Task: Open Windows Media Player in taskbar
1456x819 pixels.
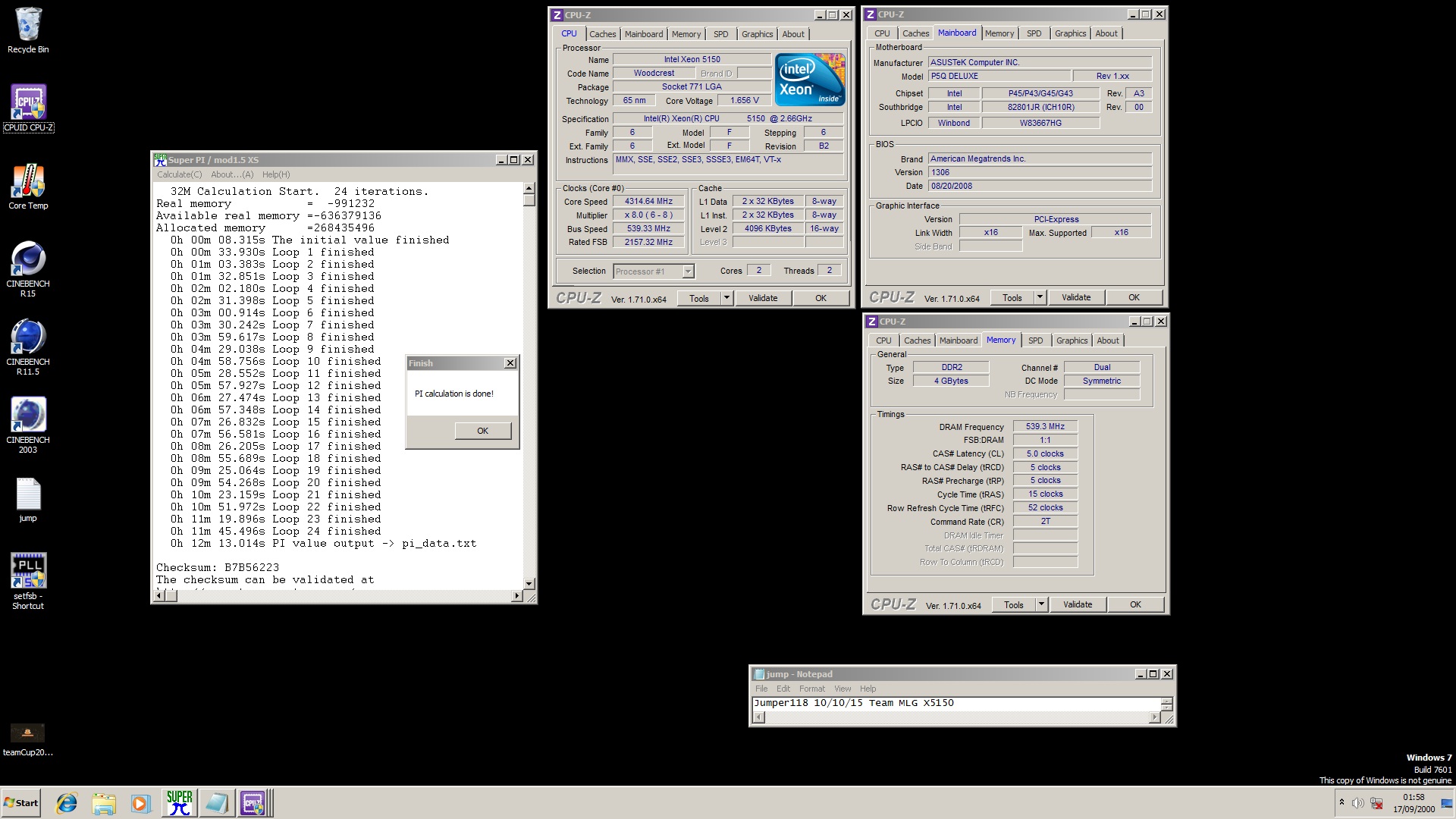Action: coord(140,803)
